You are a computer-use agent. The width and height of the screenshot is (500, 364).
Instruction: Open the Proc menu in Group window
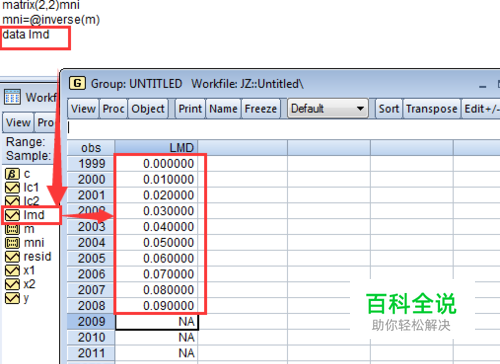113,109
